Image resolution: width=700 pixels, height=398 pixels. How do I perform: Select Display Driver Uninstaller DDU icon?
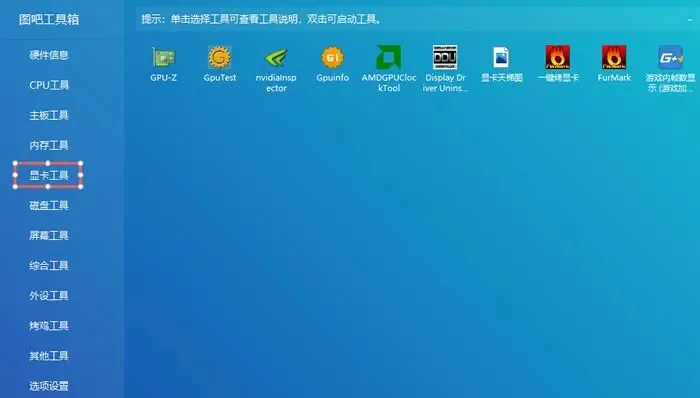445,57
